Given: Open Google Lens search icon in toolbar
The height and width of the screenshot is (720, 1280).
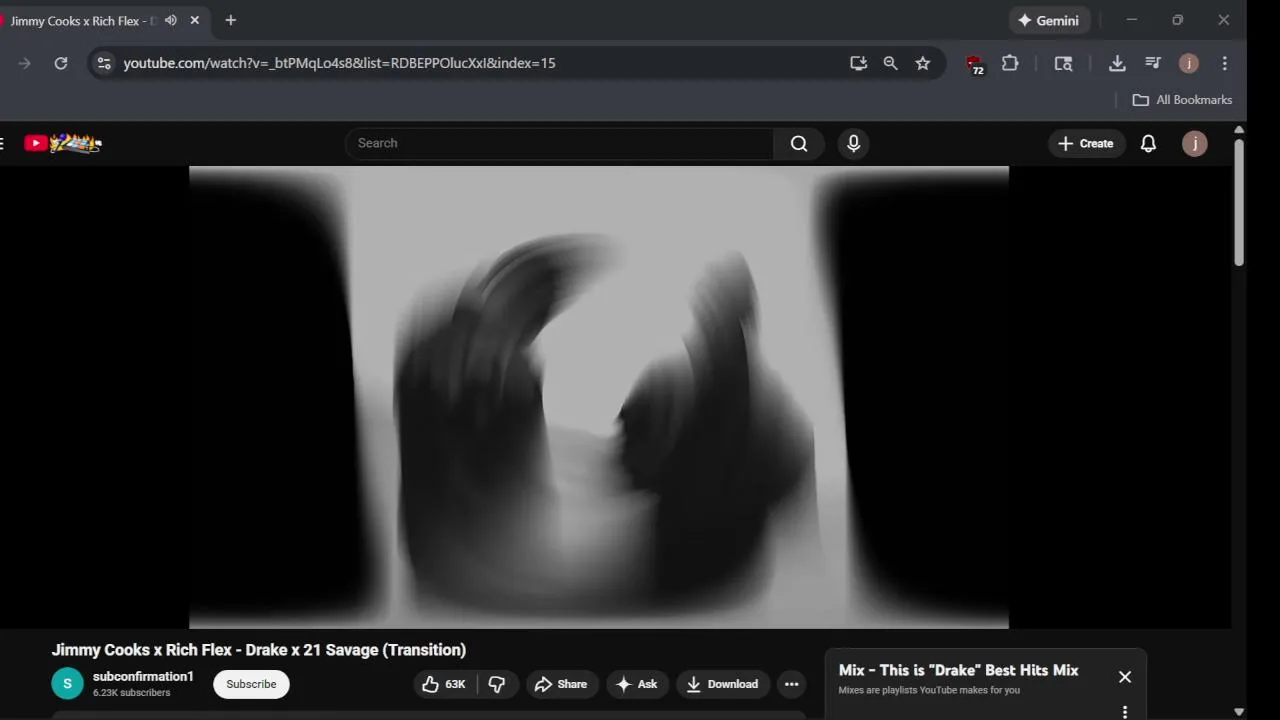Looking at the screenshot, I should coord(1063,63).
